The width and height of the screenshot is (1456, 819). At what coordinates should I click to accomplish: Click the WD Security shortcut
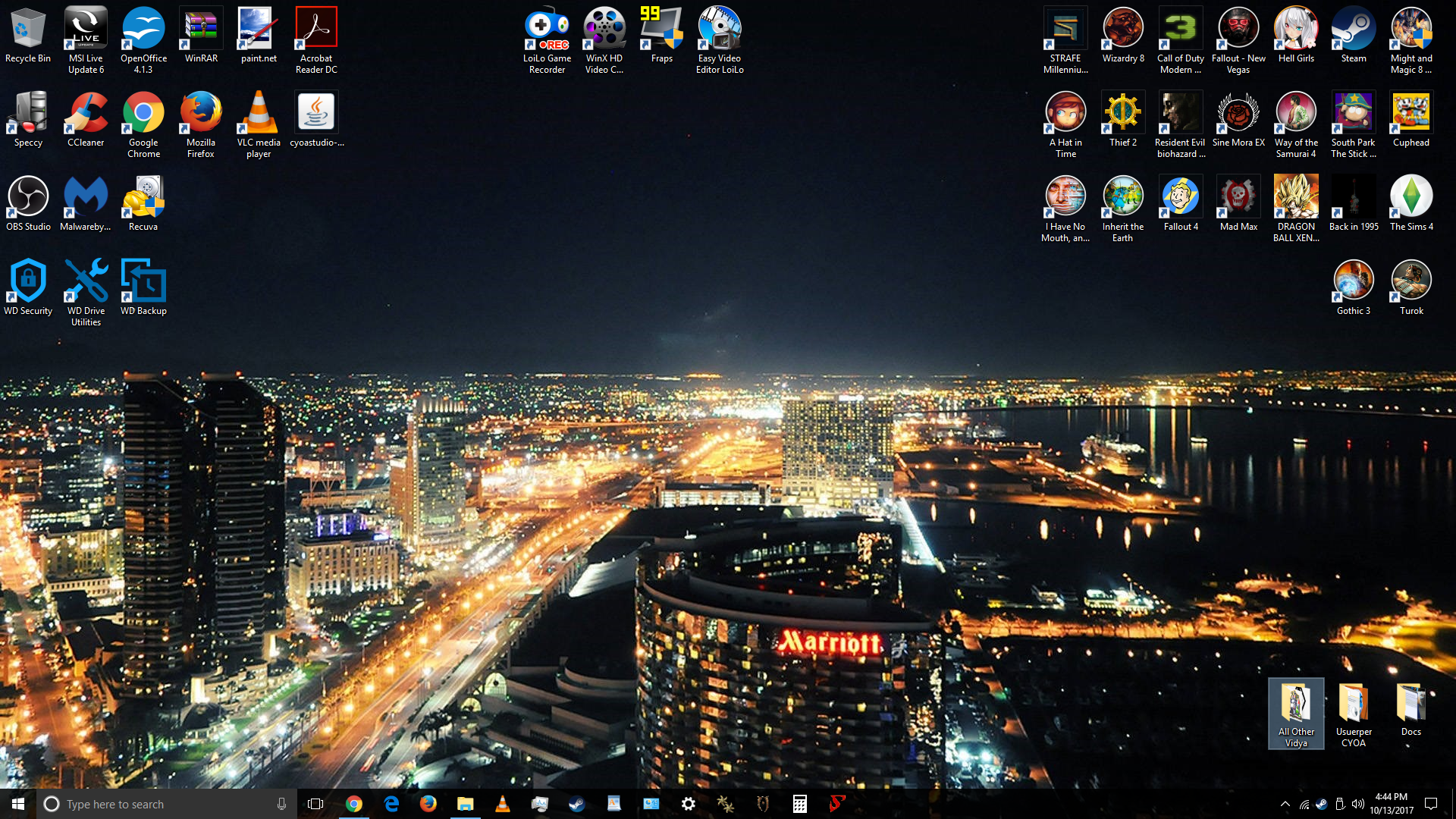click(28, 288)
